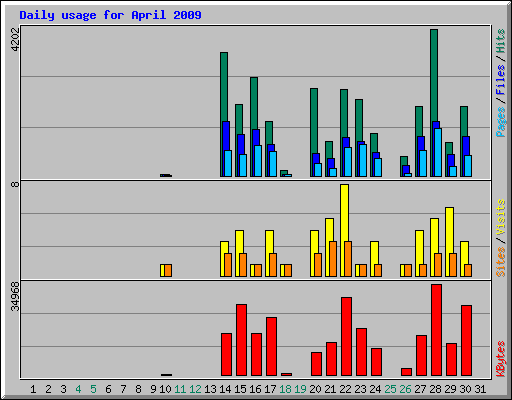Select the red KBytes bar for day 15
The width and height of the screenshot is (512, 400).
(242, 340)
